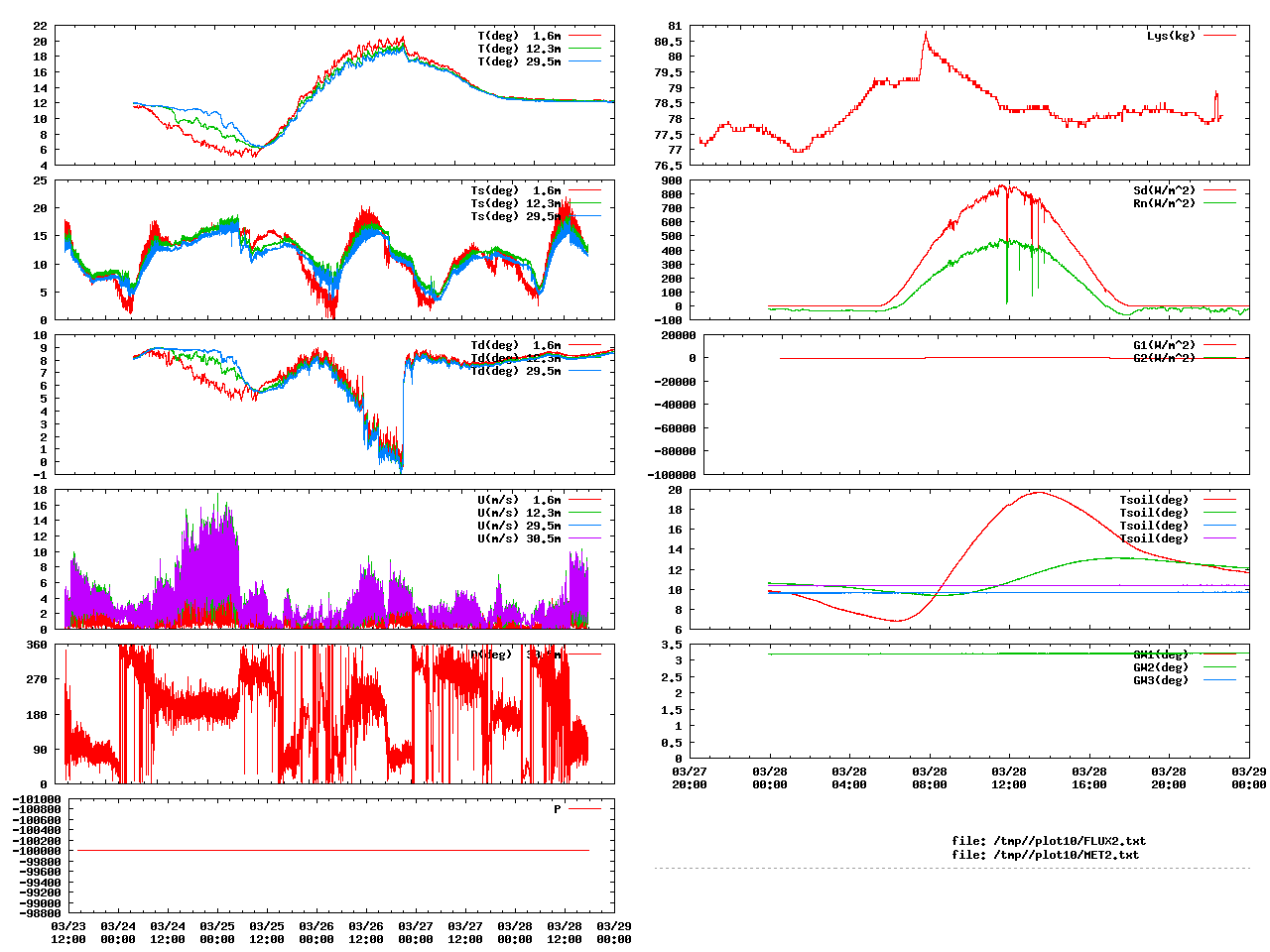Viewport: 1270px width, 952px height.
Task: Click the 03/23 12:00 x-axis date label
Action: coord(68,932)
